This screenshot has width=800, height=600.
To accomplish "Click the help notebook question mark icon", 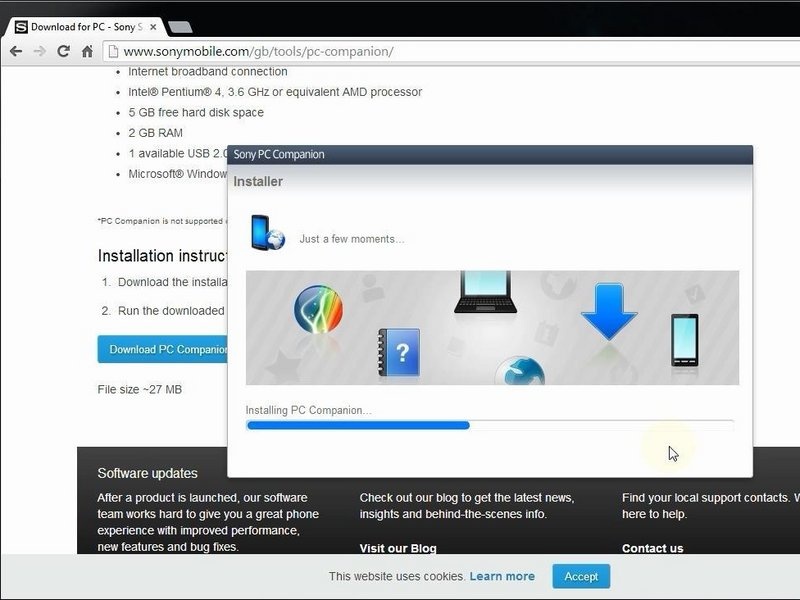I will pyautogui.click(x=399, y=353).
